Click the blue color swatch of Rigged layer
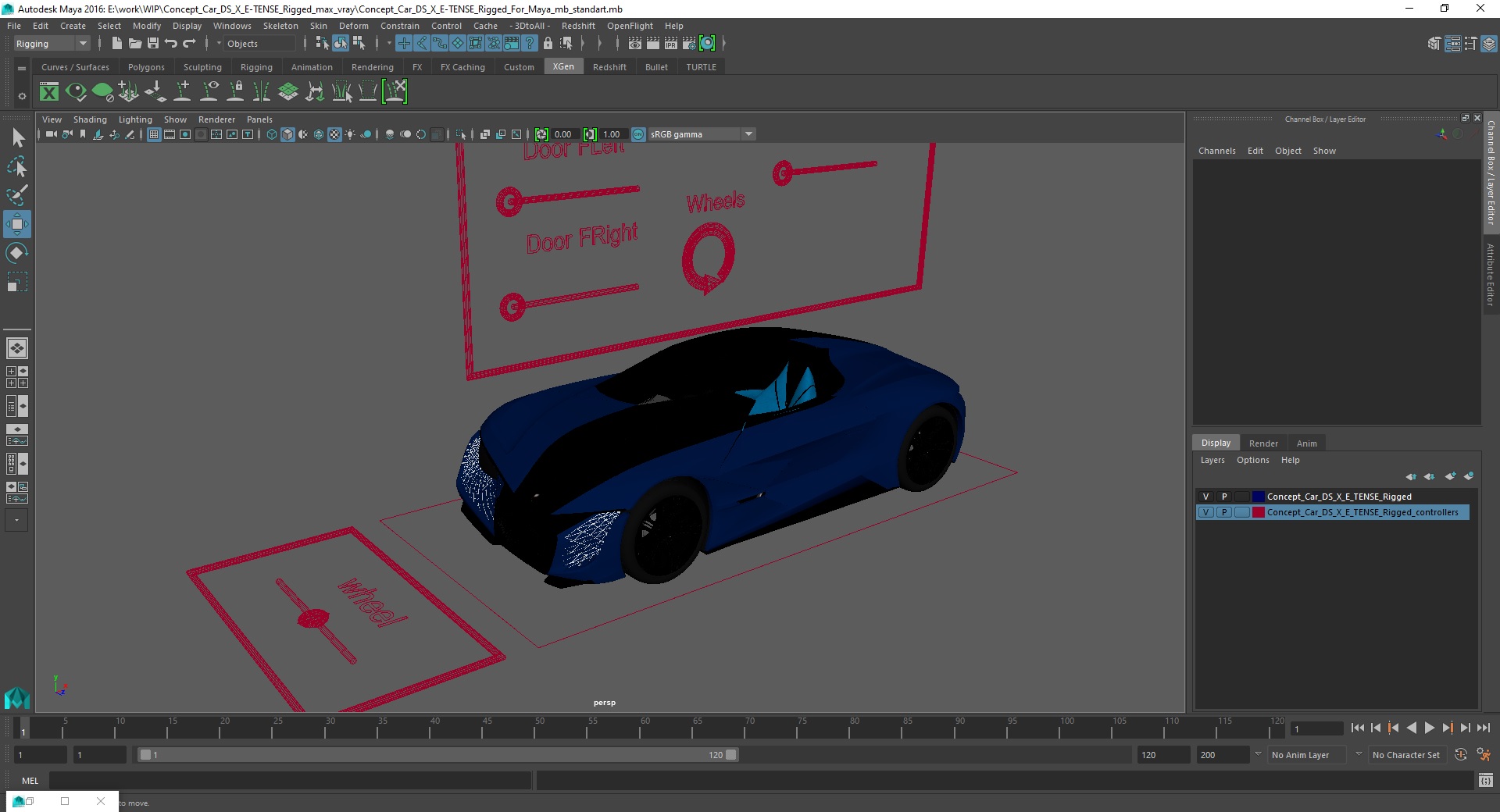The image size is (1500, 812). point(1258,497)
